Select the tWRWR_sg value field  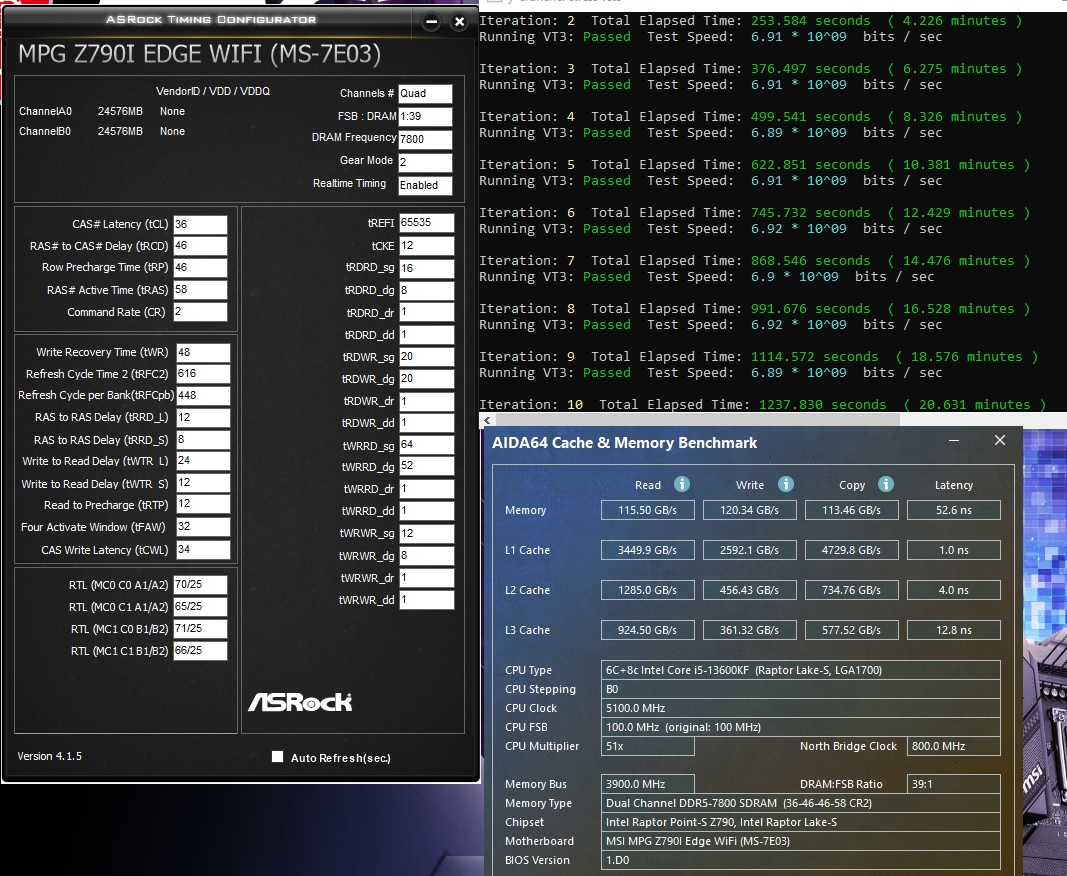(x=426, y=533)
